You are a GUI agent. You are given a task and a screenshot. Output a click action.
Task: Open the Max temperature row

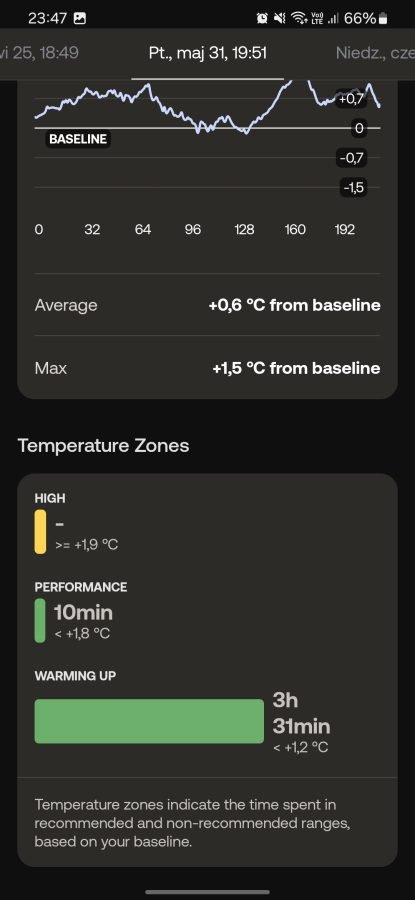207,368
